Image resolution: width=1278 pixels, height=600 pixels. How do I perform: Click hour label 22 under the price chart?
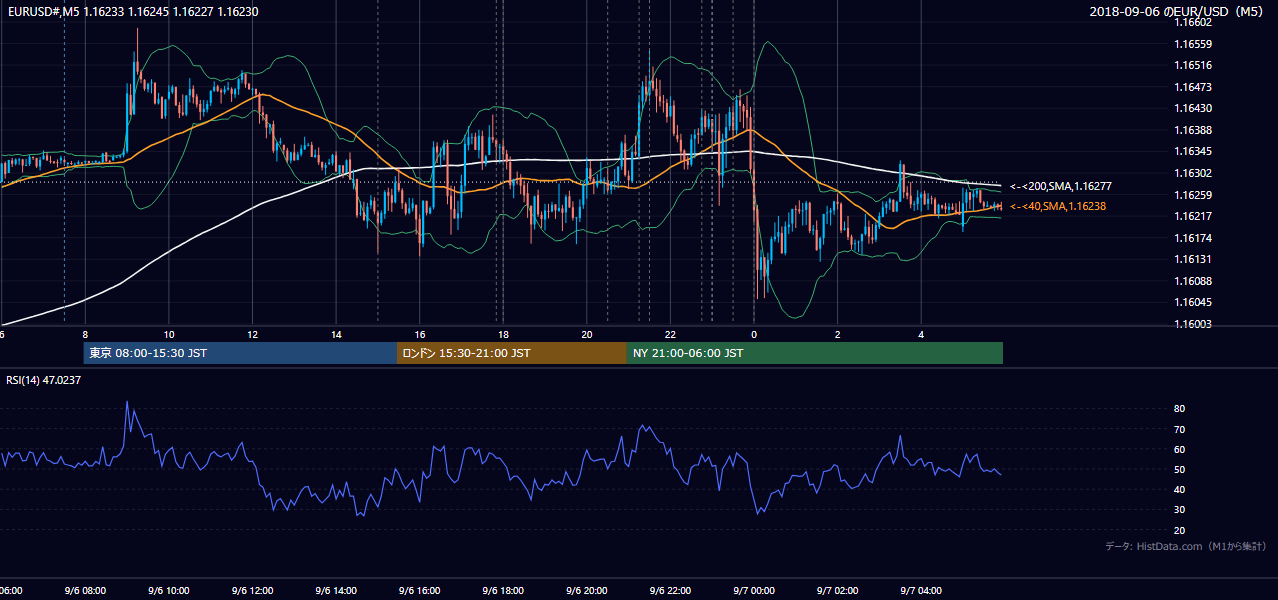[x=671, y=335]
